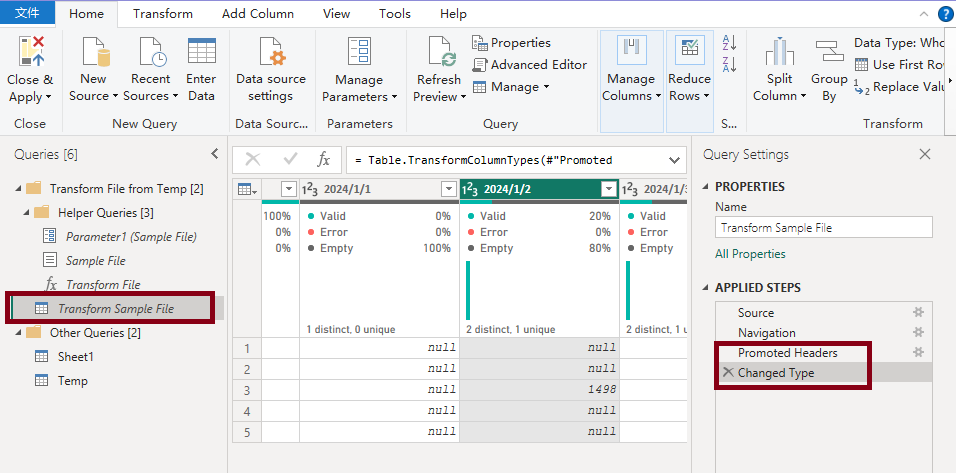Collapse Transform File from Temp folder
Image resolution: width=956 pixels, height=473 pixels.
(x=18, y=189)
